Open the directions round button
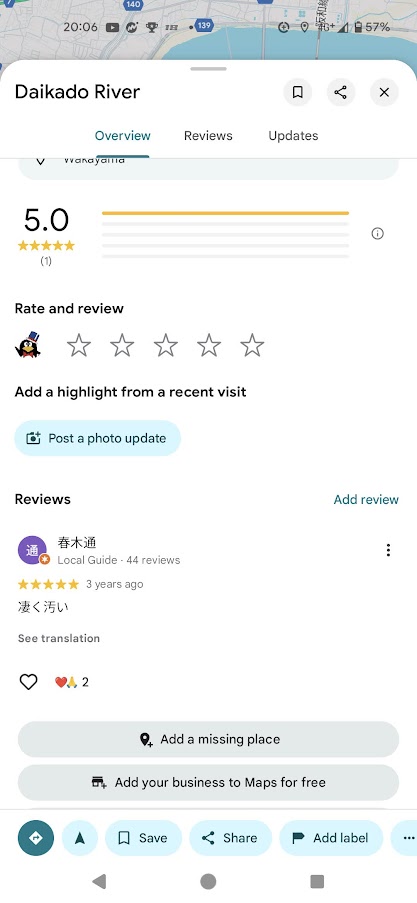Viewport: 417px width, 903px height. pyautogui.click(x=36, y=838)
